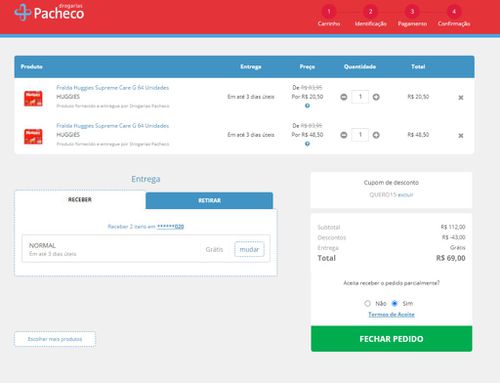Increase quantity of the R$ 48,50 item

(376, 135)
